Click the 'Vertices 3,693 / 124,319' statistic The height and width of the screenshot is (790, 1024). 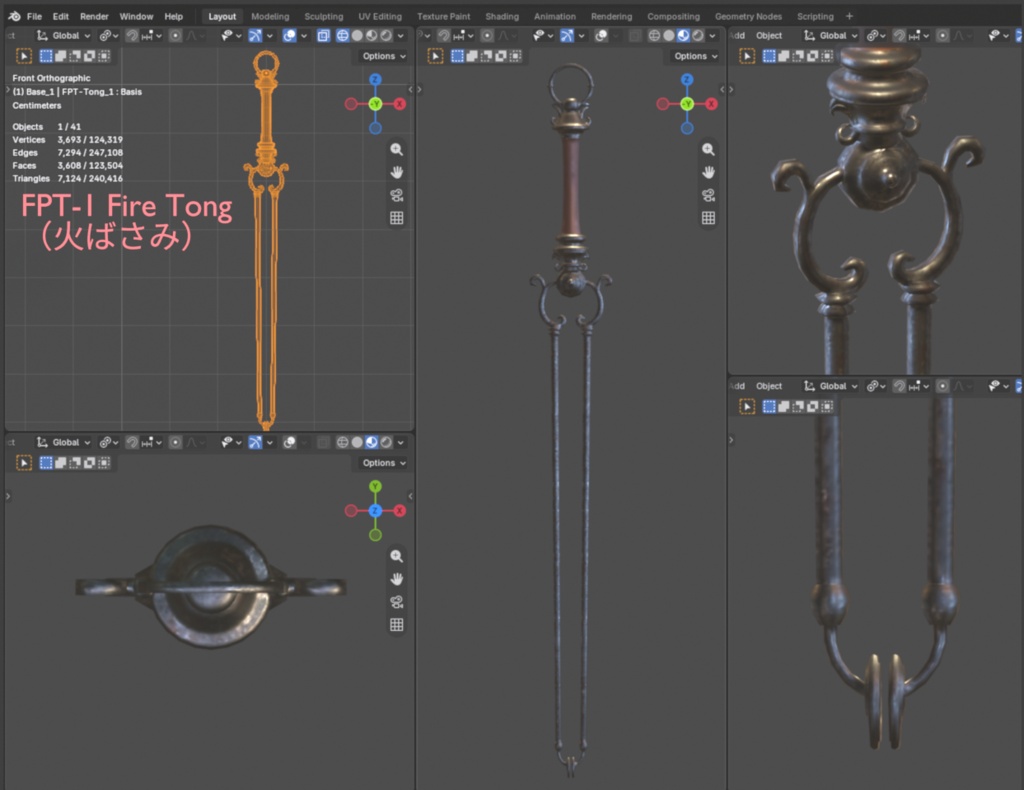pyautogui.click(x=67, y=140)
